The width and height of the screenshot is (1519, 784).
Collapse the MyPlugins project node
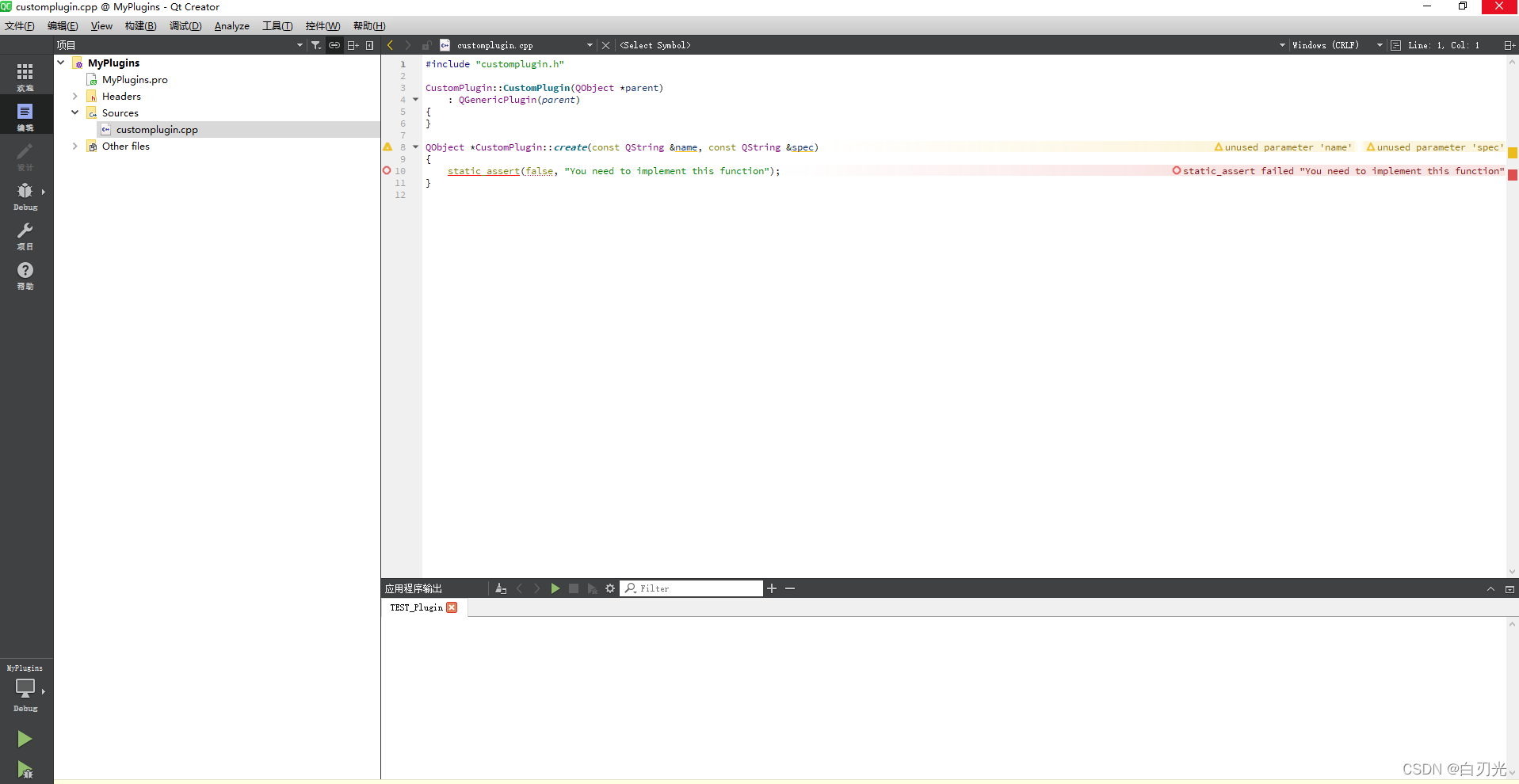[x=61, y=63]
